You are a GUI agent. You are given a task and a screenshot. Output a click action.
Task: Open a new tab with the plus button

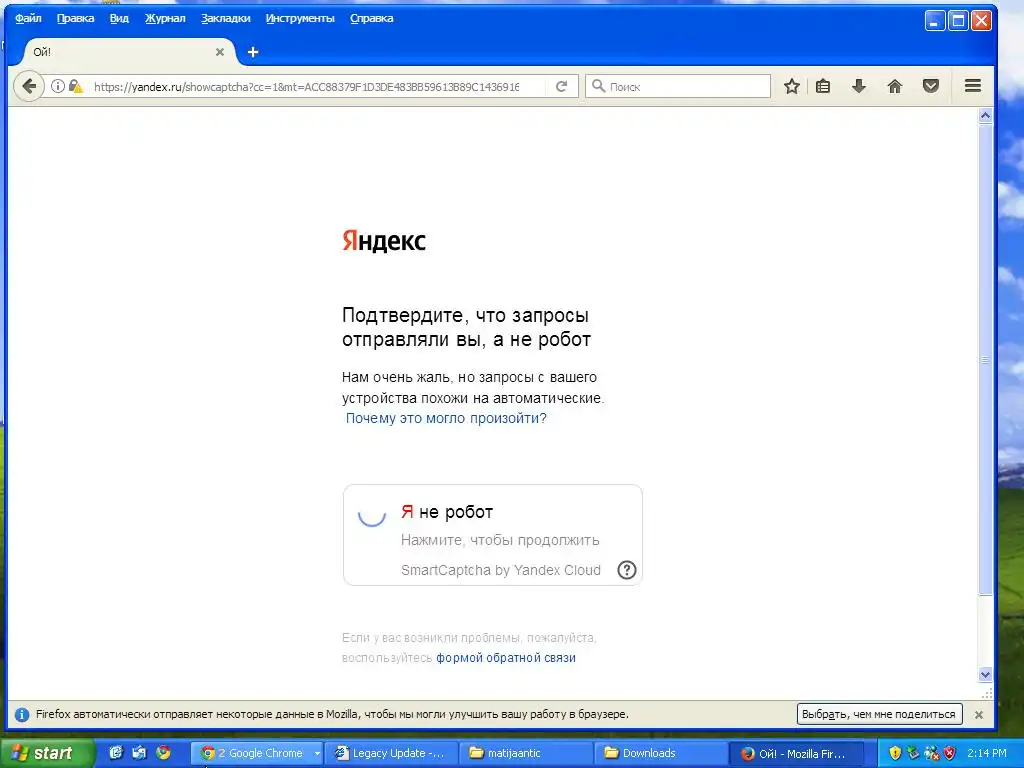click(x=253, y=52)
